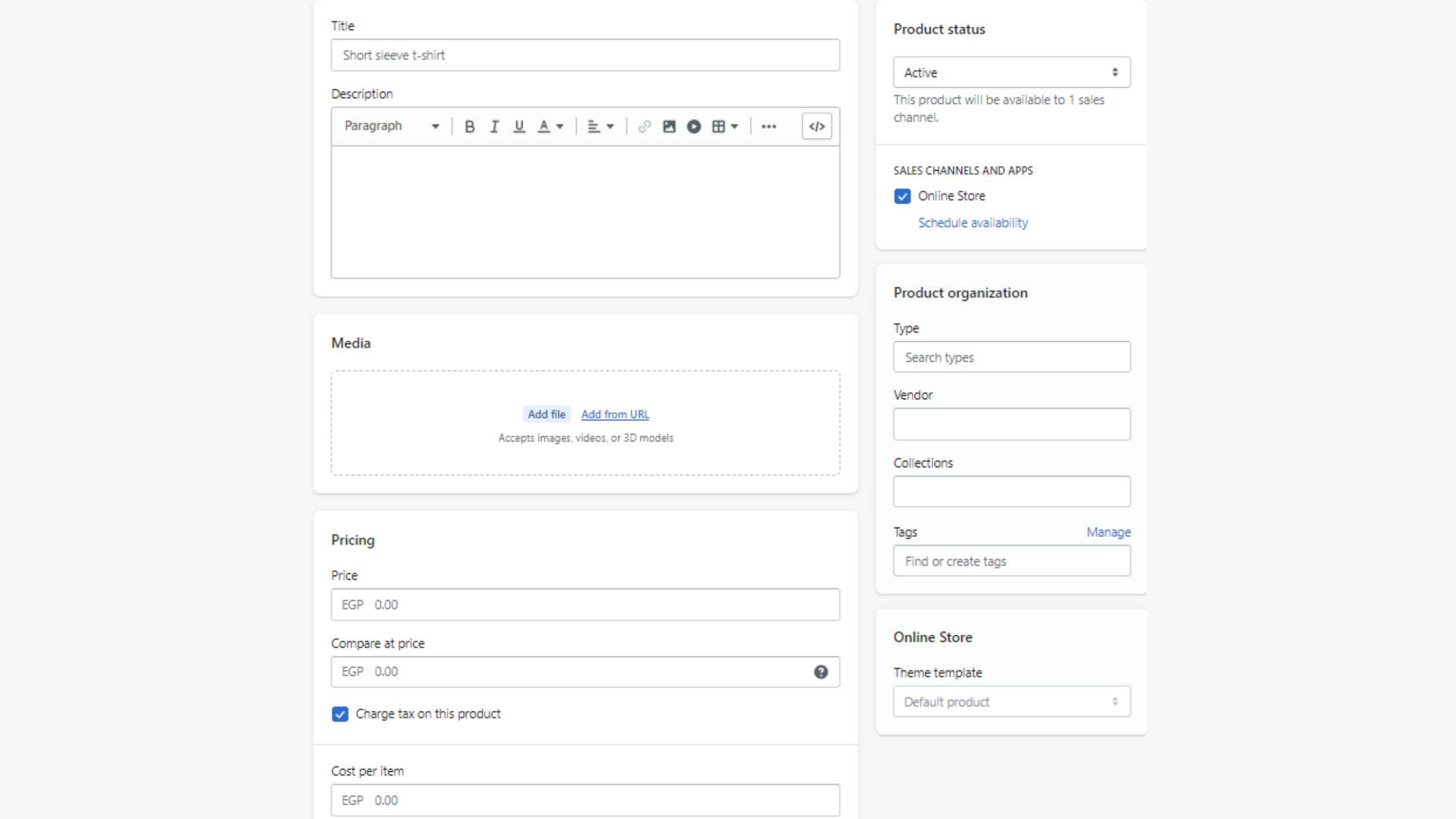This screenshot has height=819, width=1456.
Task: Open Add from URL link
Action: click(615, 414)
